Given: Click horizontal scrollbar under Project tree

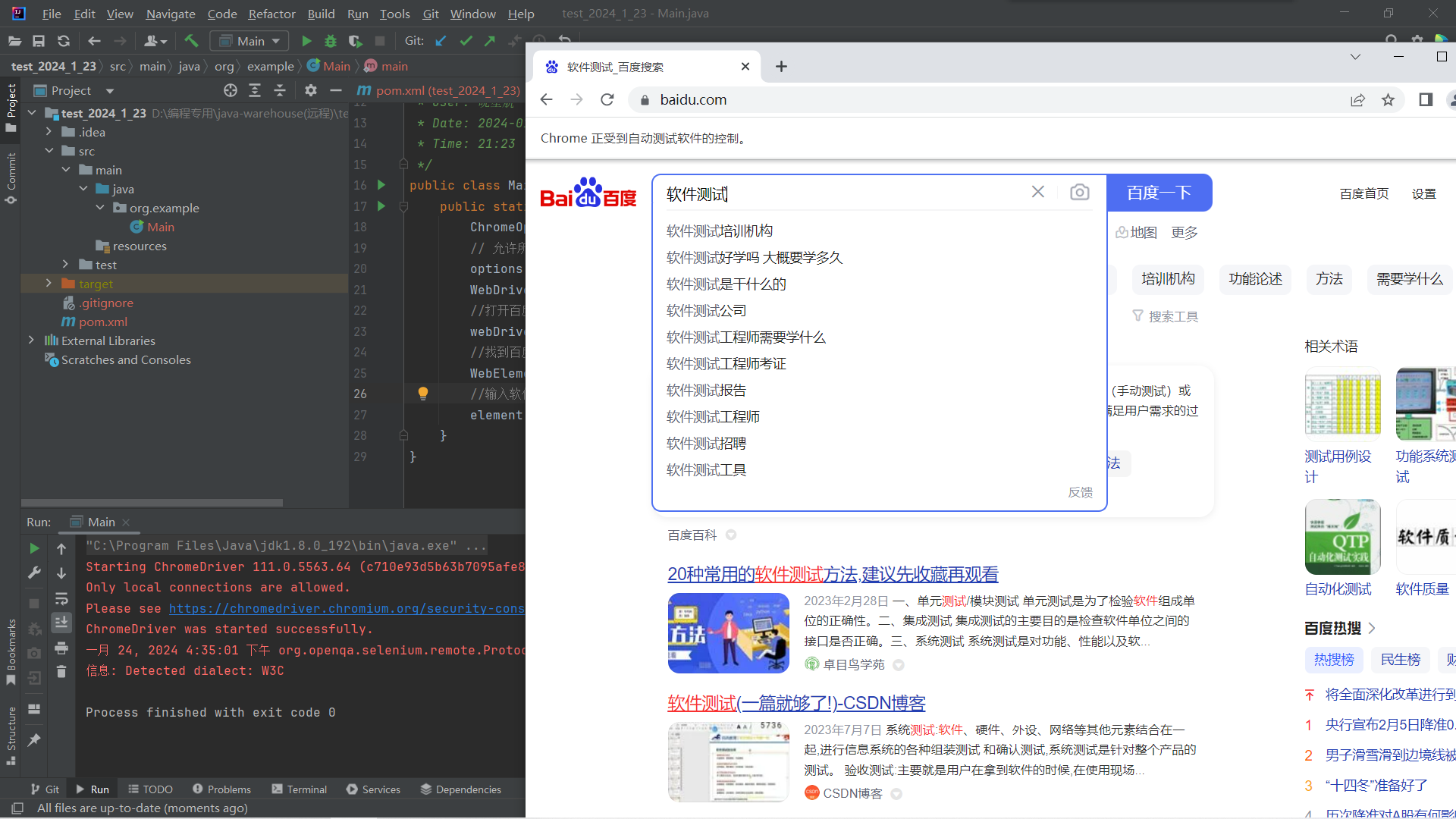Looking at the screenshot, I should pyautogui.click(x=152, y=502).
